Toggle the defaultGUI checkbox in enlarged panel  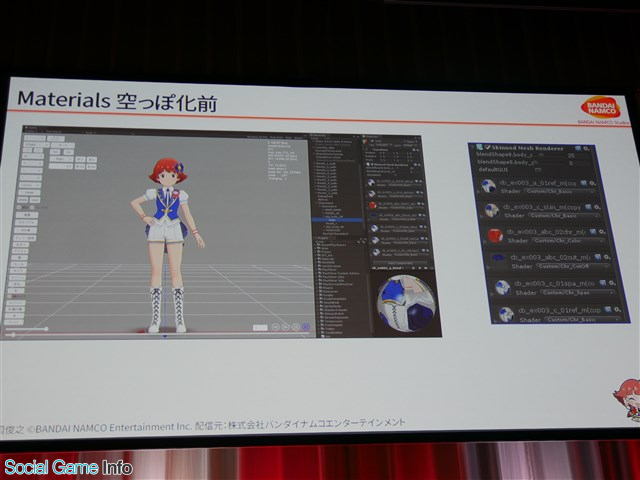tap(538, 169)
